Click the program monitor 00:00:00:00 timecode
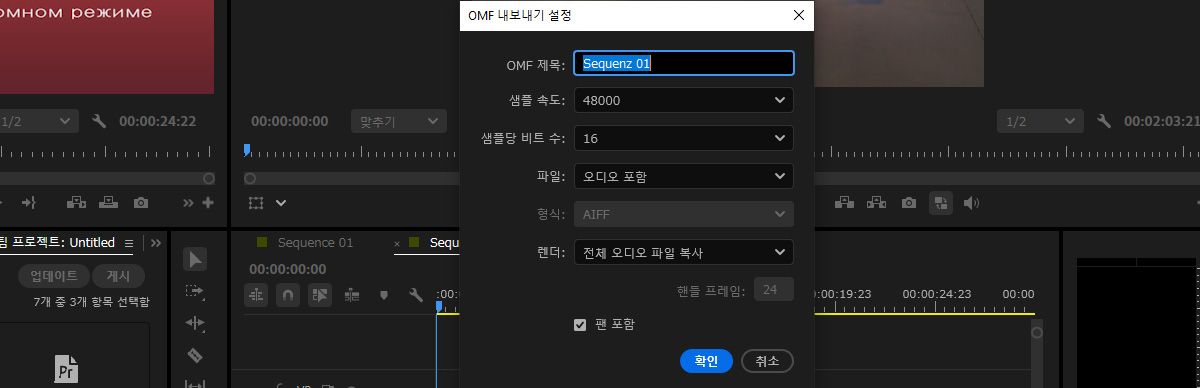Image resolution: width=1200 pixels, height=388 pixels. (289, 121)
